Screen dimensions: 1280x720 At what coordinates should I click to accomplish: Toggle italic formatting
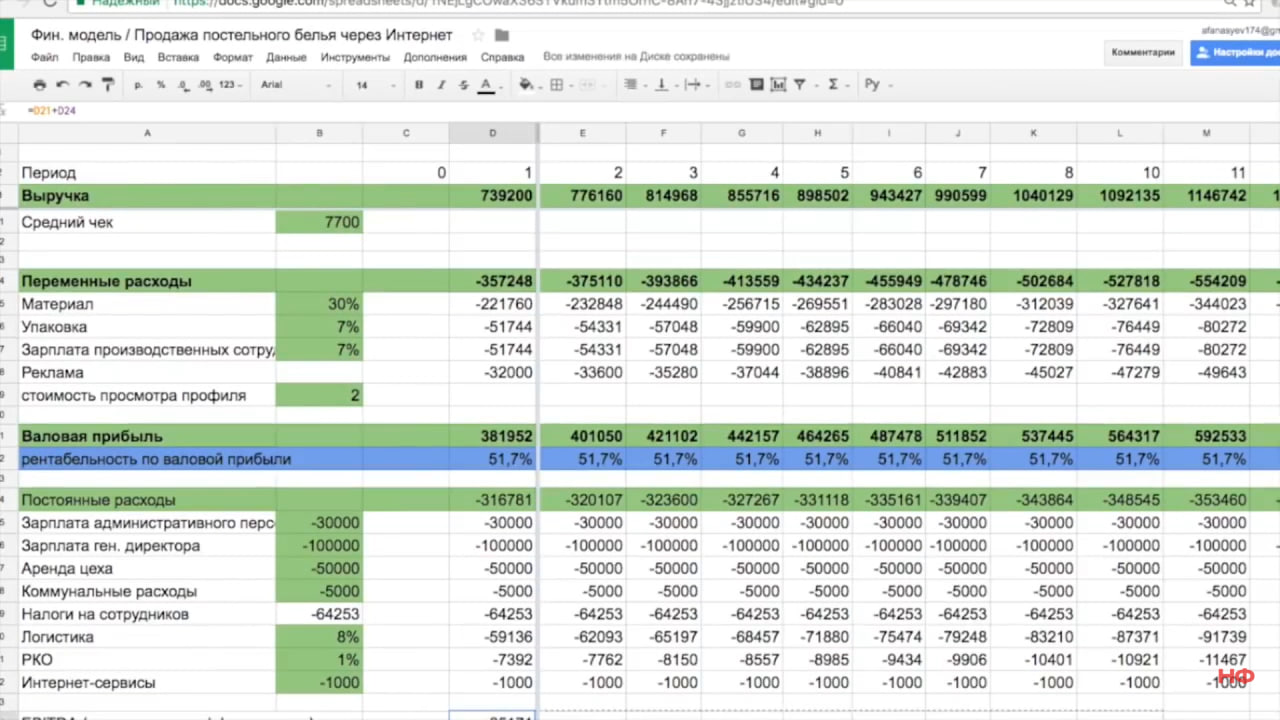(x=441, y=85)
